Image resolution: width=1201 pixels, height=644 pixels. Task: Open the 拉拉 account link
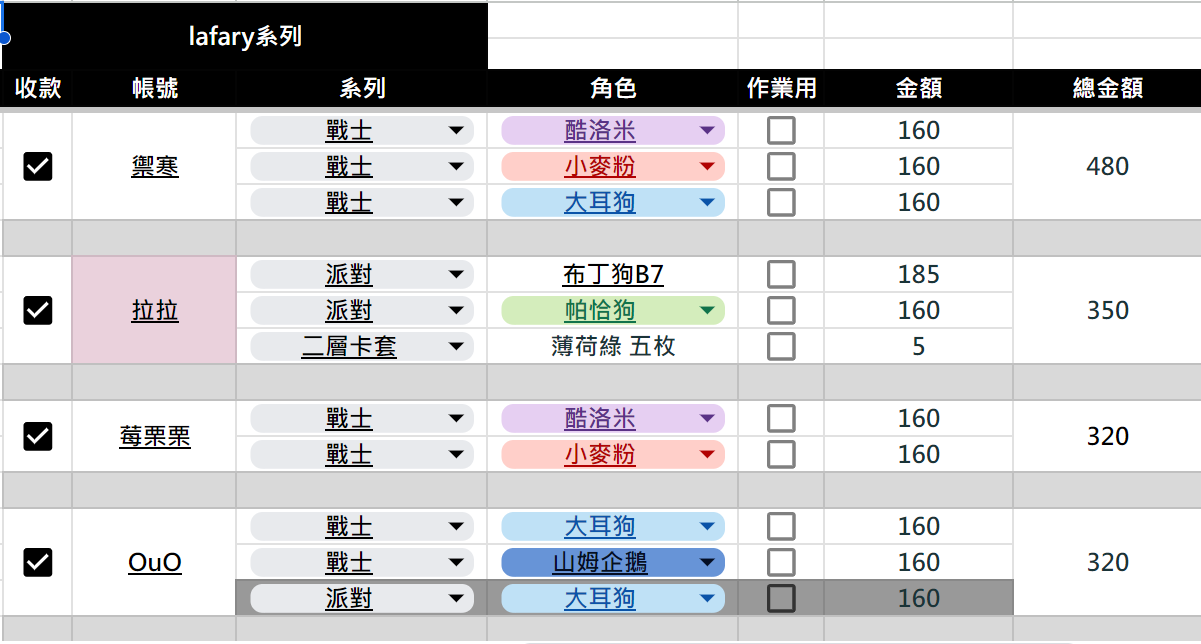155,310
